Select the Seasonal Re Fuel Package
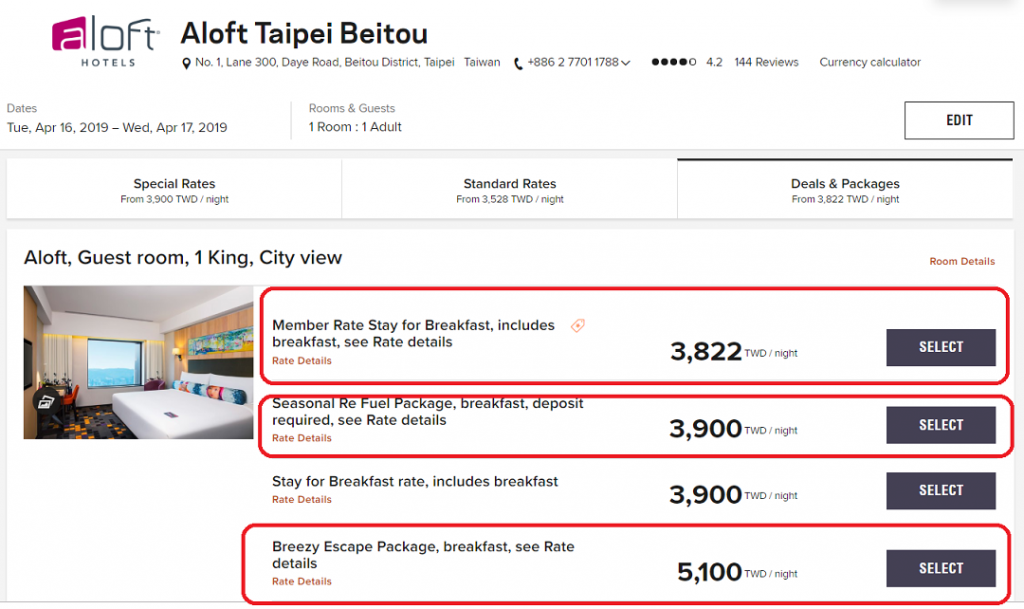 coord(940,425)
